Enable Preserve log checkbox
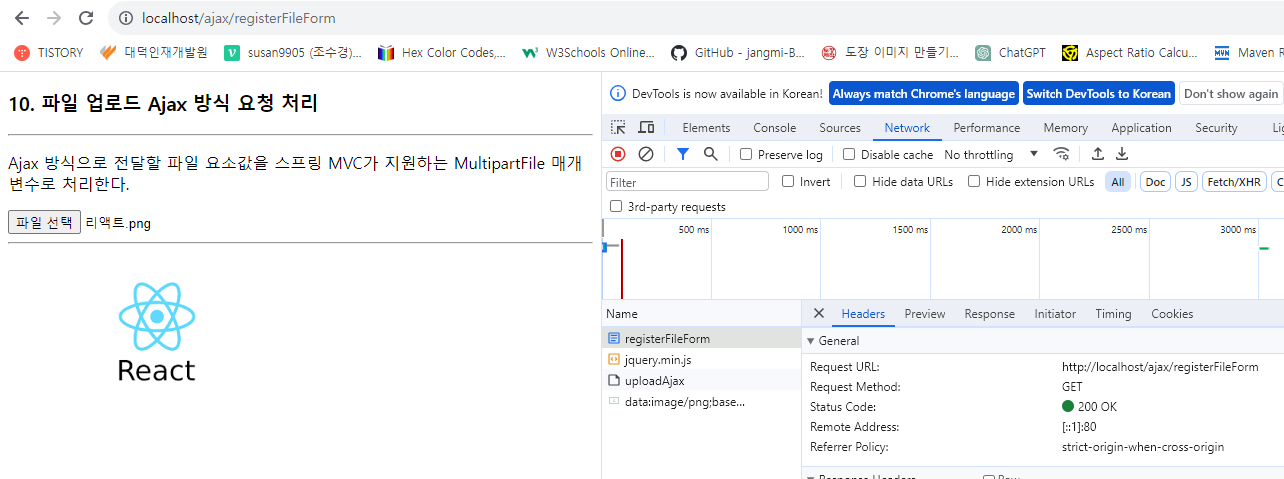 pos(746,155)
